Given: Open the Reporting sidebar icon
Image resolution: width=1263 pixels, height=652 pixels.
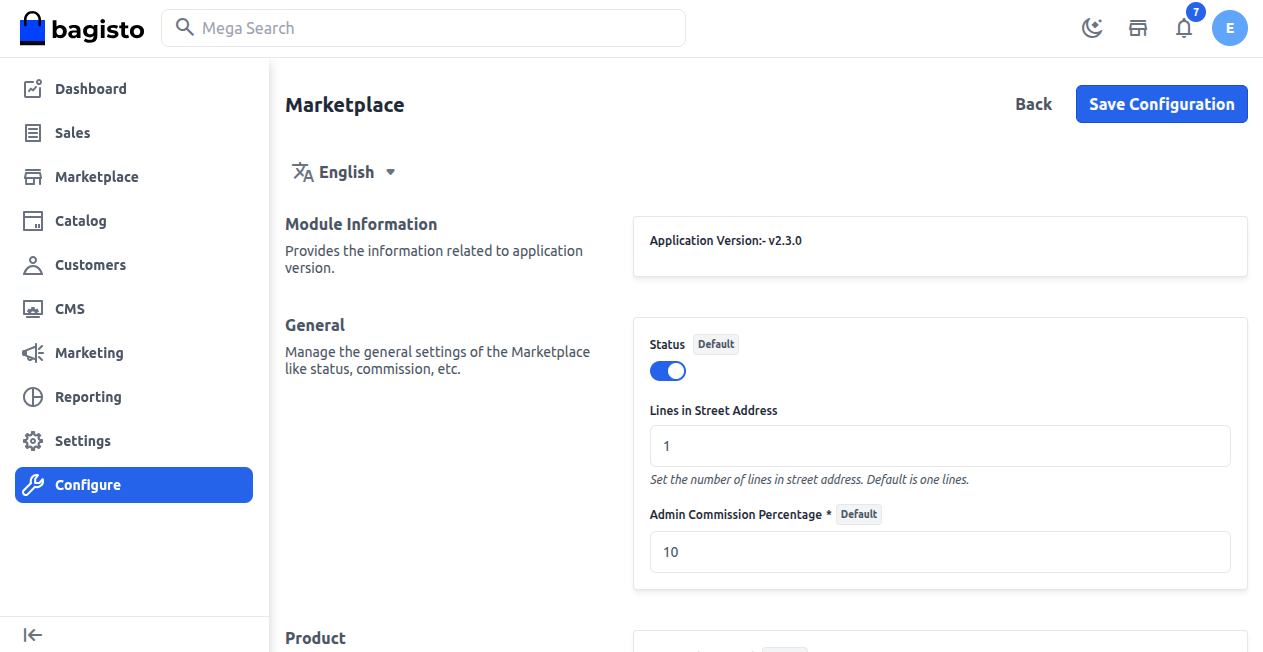Looking at the screenshot, I should [33, 396].
